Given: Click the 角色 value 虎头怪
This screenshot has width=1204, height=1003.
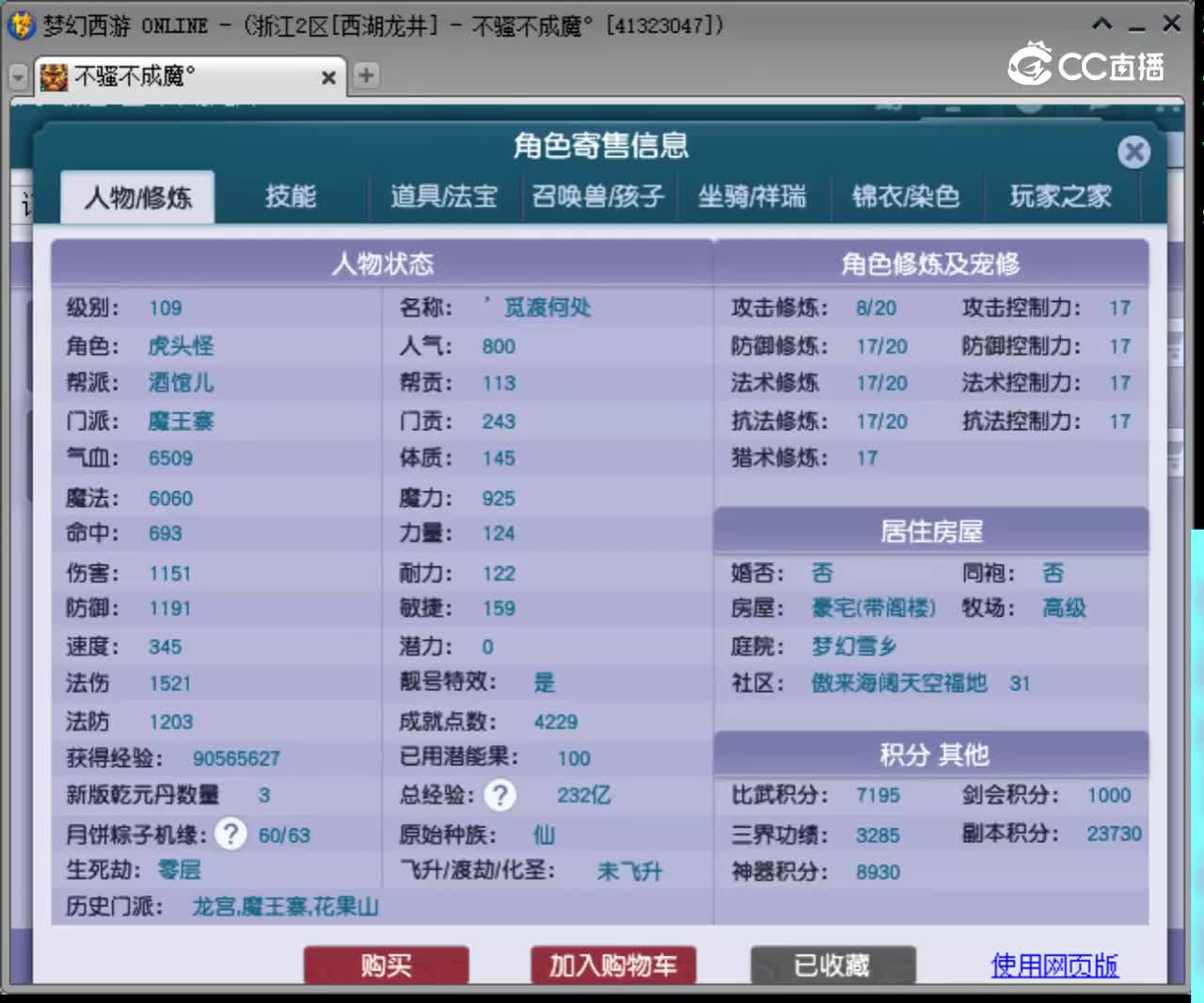Looking at the screenshot, I should (181, 345).
